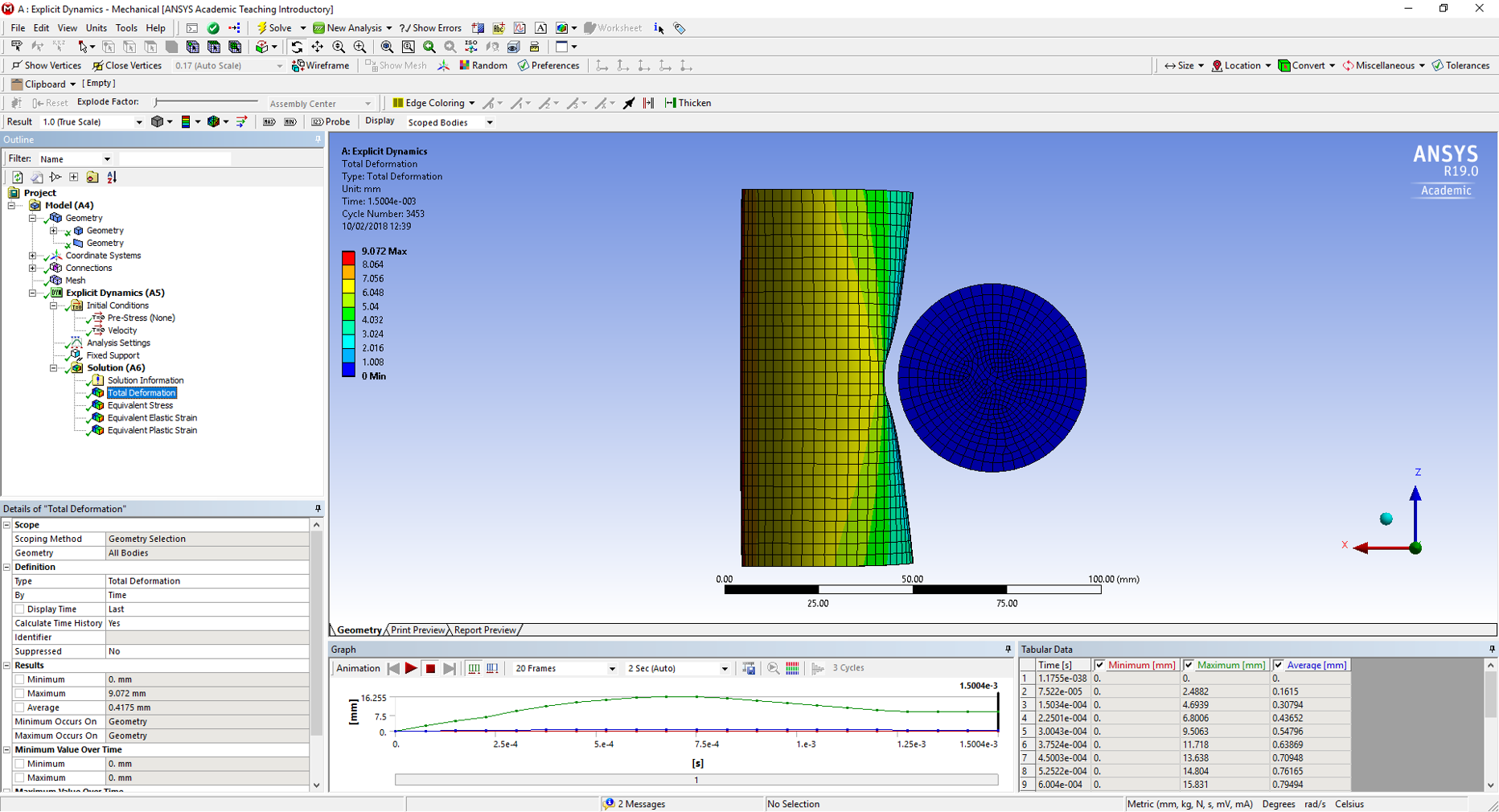The image size is (1499, 812).
Task: Open the File menu
Action: click(x=18, y=28)
